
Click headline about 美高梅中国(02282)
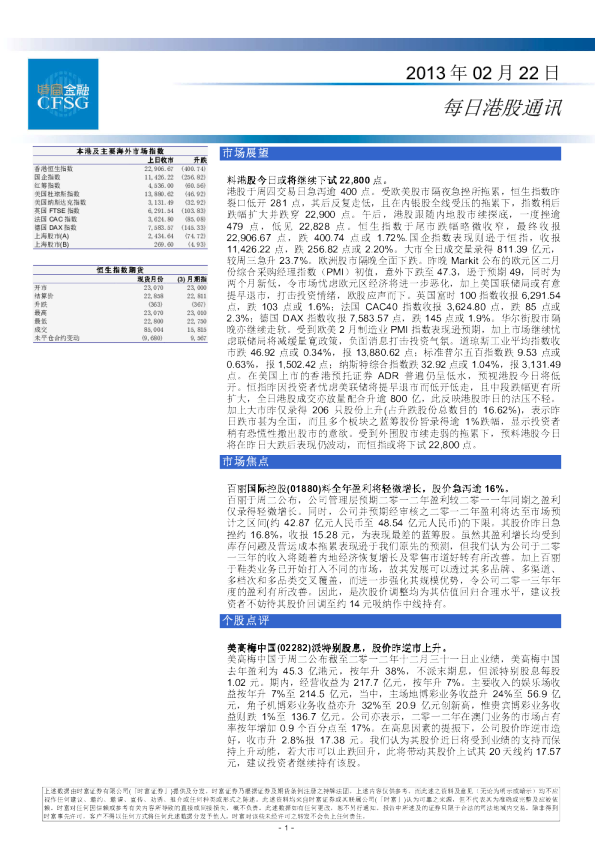[338, 648]
